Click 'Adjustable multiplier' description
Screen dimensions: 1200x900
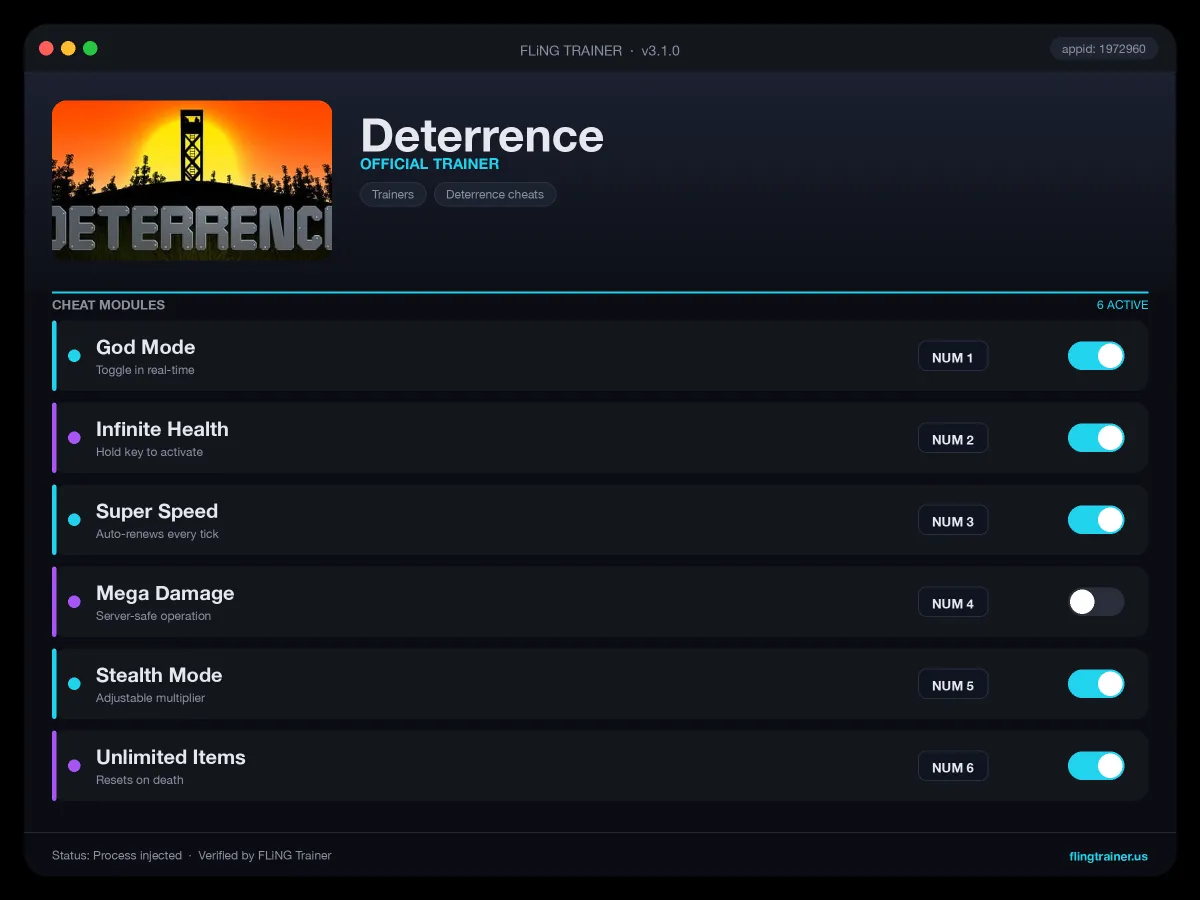[150, 698]
